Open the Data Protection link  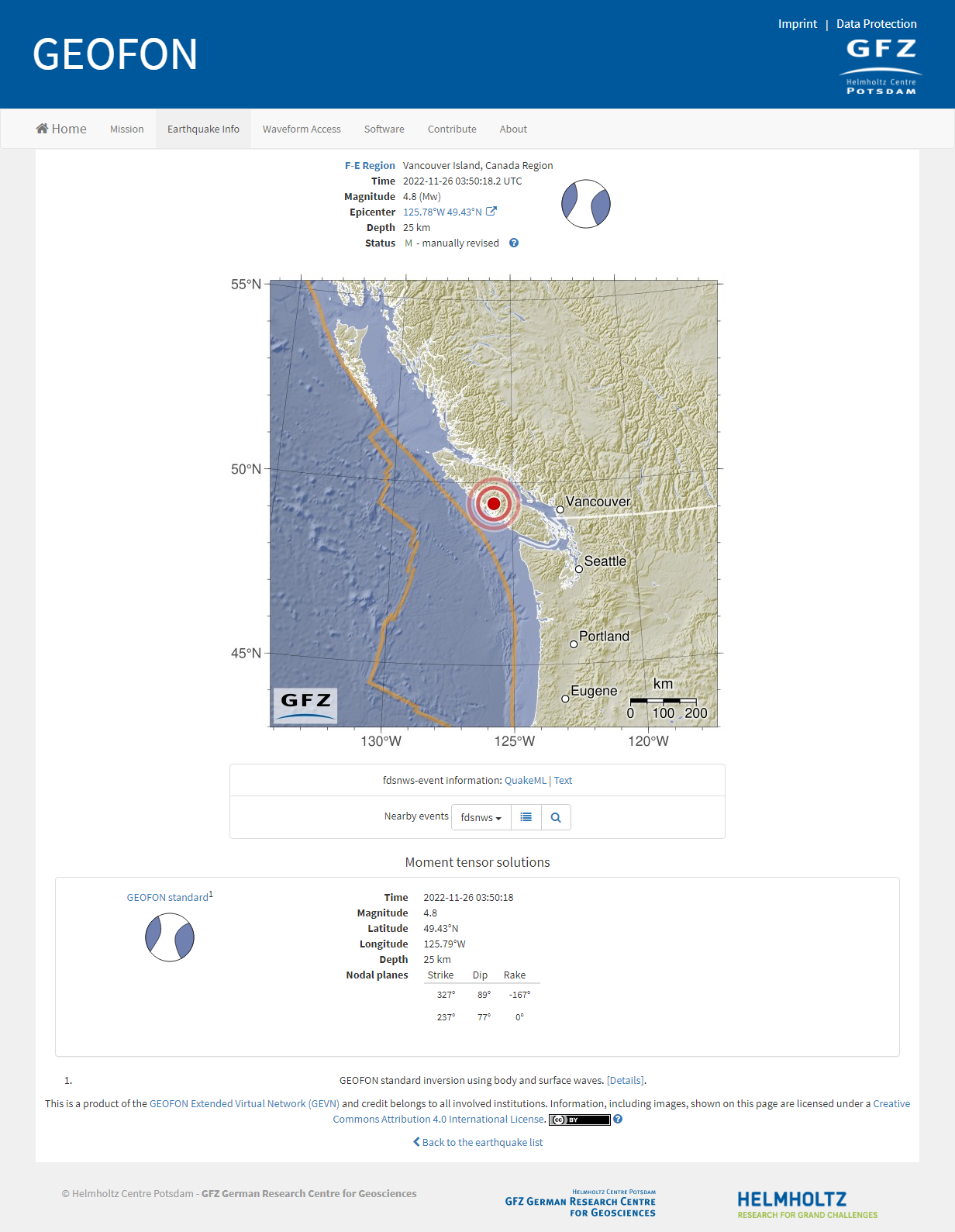876,24
